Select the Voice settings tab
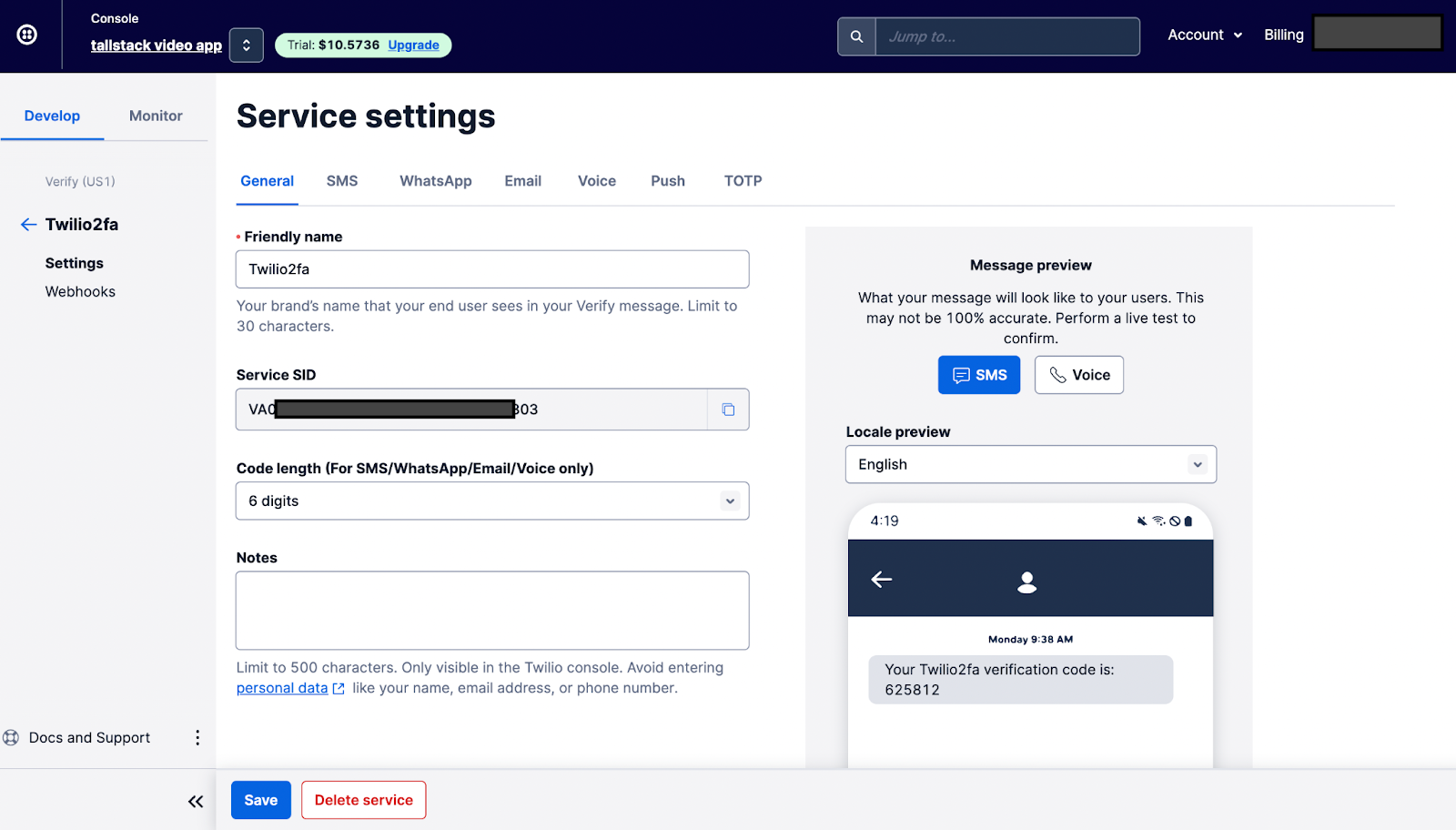This screenshot has width=1456, height=830. pyautogui.click(x=597, y=181)
